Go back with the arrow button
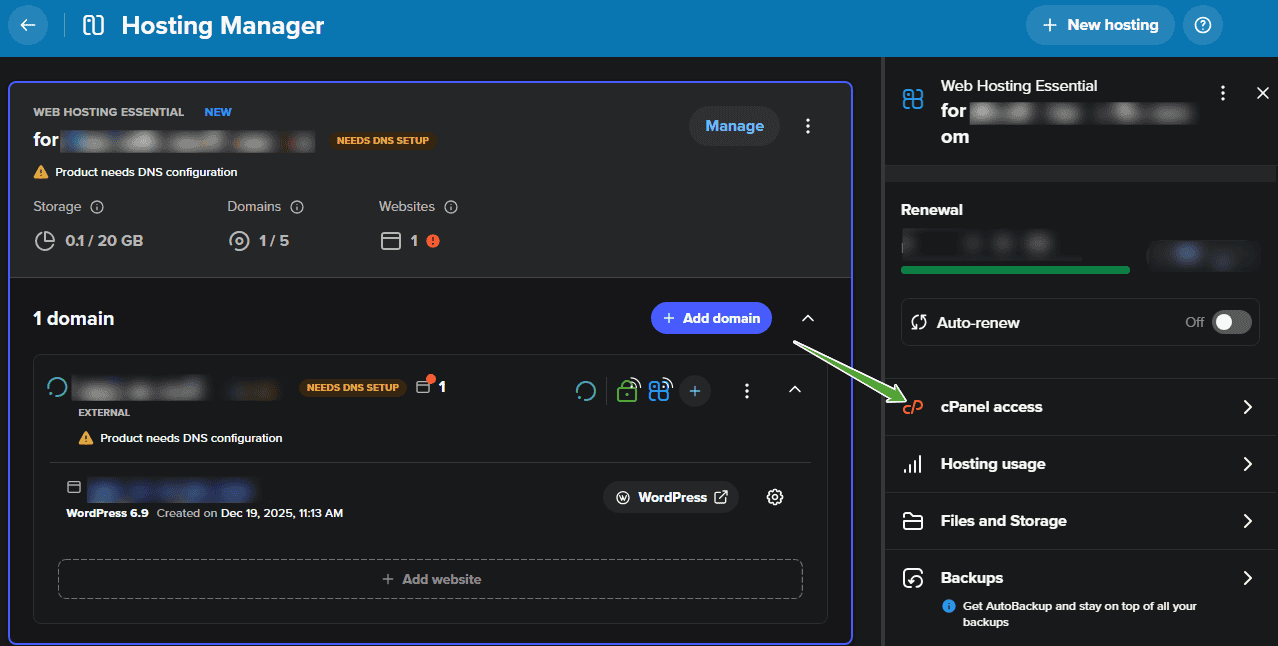The height and width of the screenshot is (646, 1278). (28, 25)
